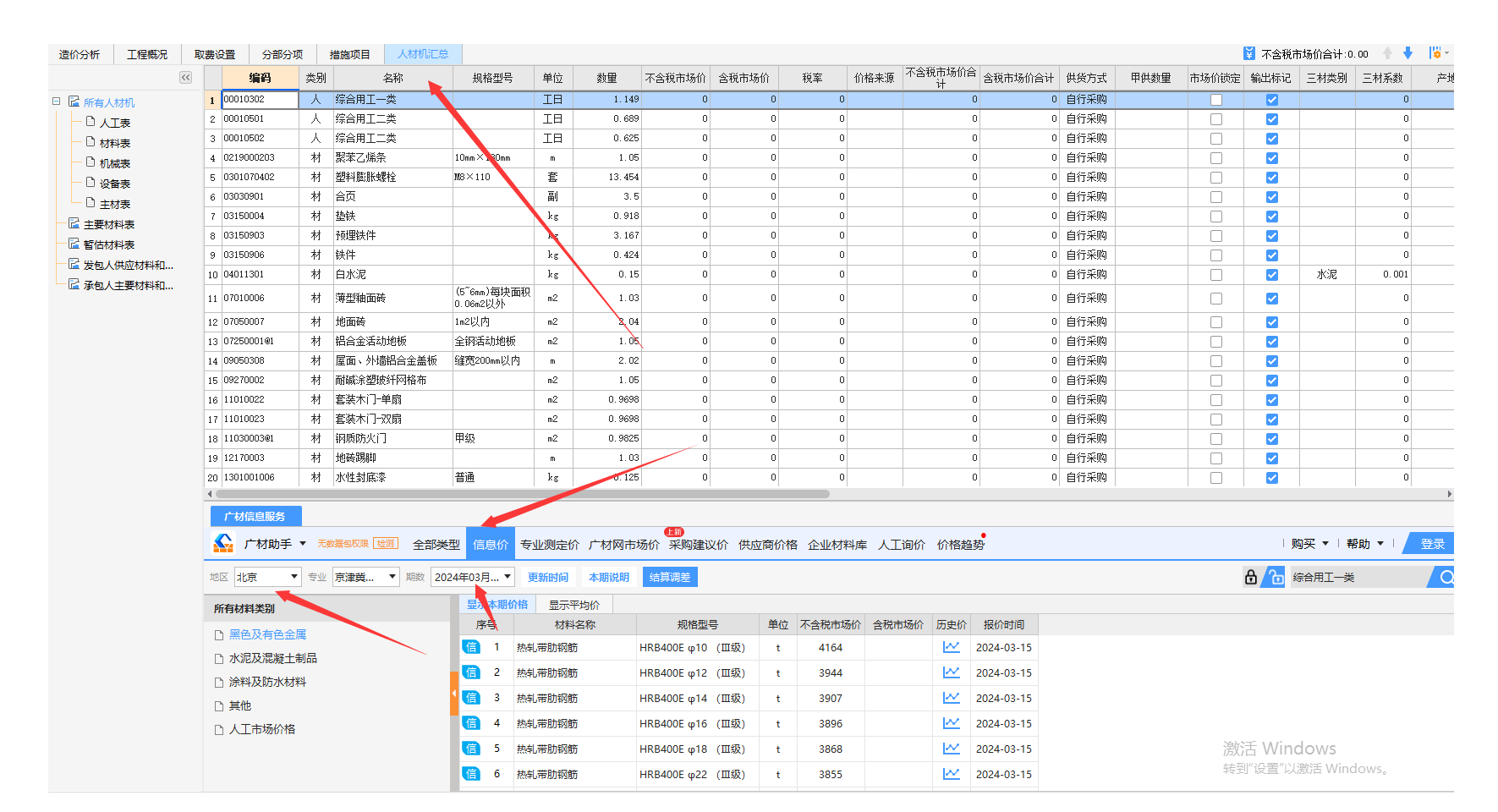1498x812 pixels.
Task: Click the 结算调差 button
Action: click(x=670, y=577)
